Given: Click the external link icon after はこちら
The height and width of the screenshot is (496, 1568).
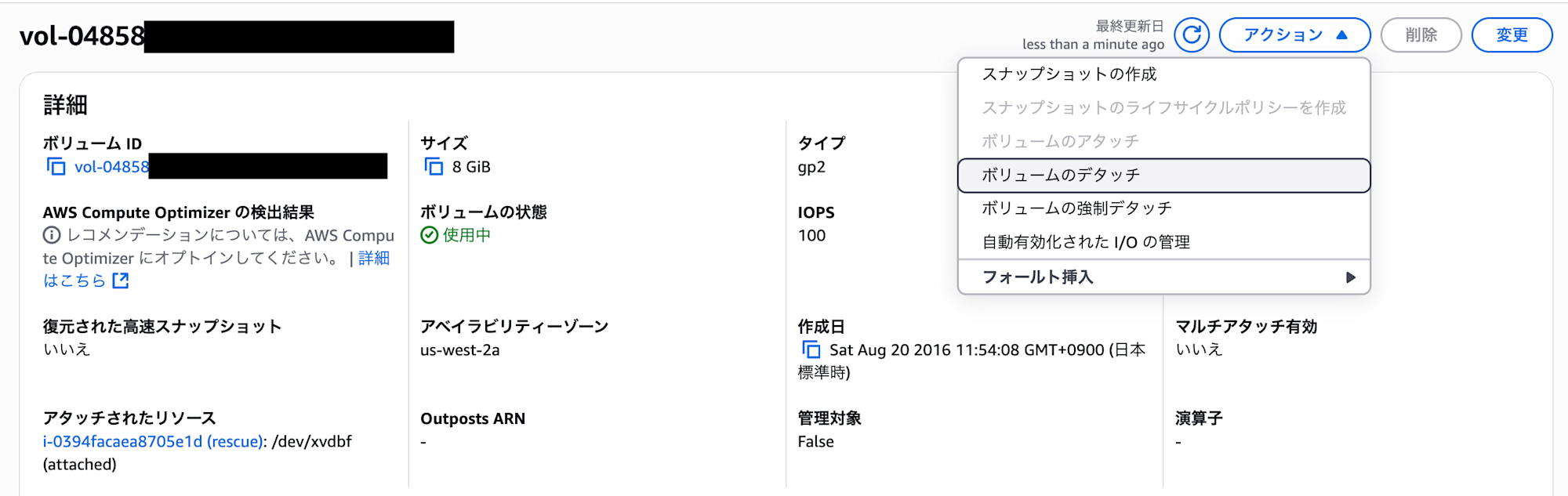Looking at the screenshot, I should 121,281.
